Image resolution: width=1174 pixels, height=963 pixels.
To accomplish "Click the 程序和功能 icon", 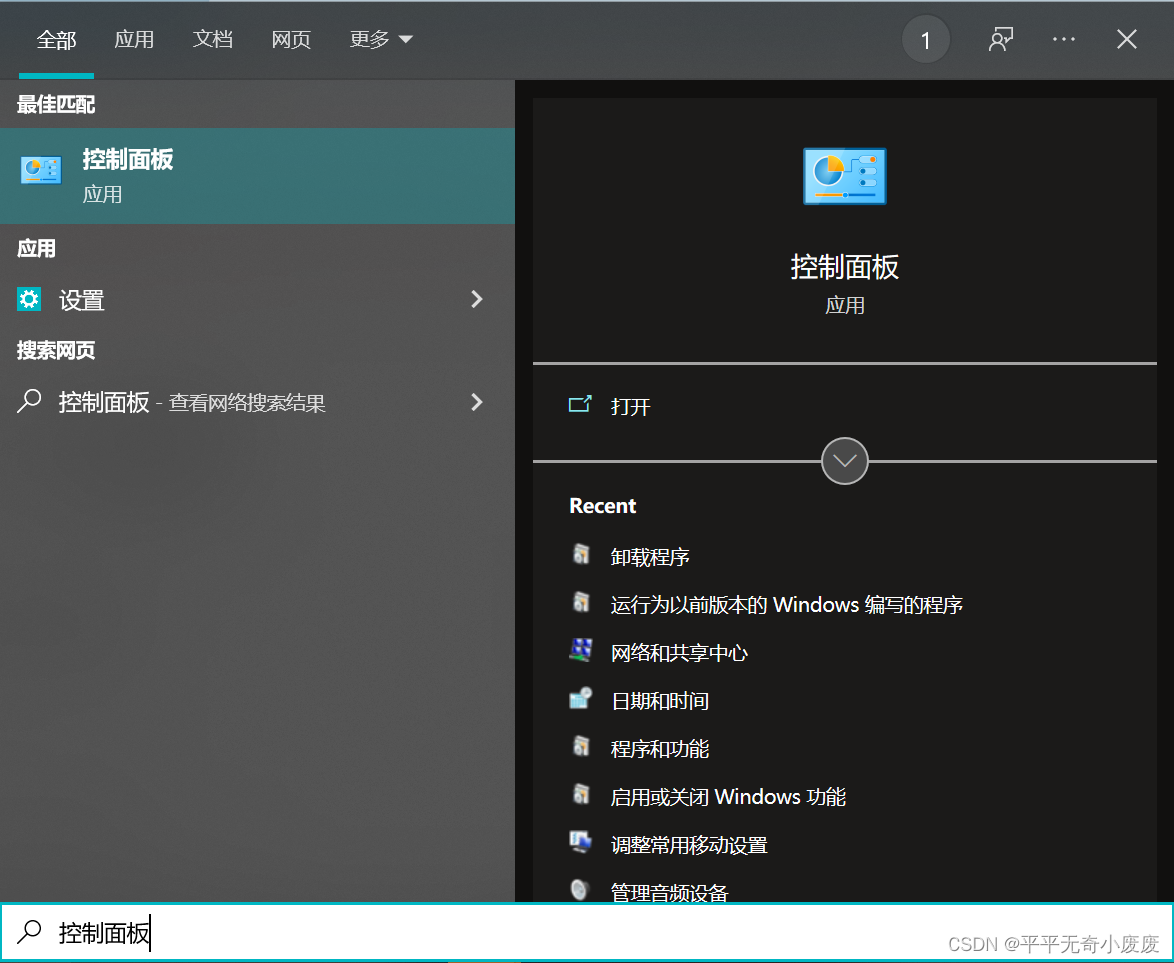I will [x=581, y=747].
